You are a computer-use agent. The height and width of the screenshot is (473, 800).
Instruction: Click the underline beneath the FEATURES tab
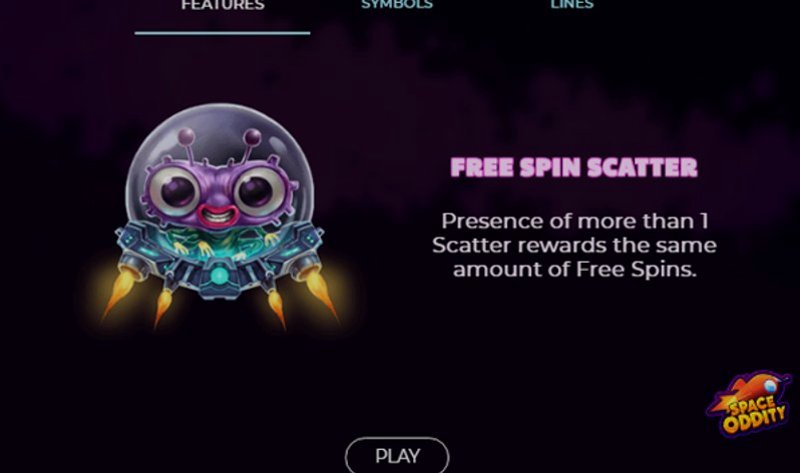(x=222, y=33)
